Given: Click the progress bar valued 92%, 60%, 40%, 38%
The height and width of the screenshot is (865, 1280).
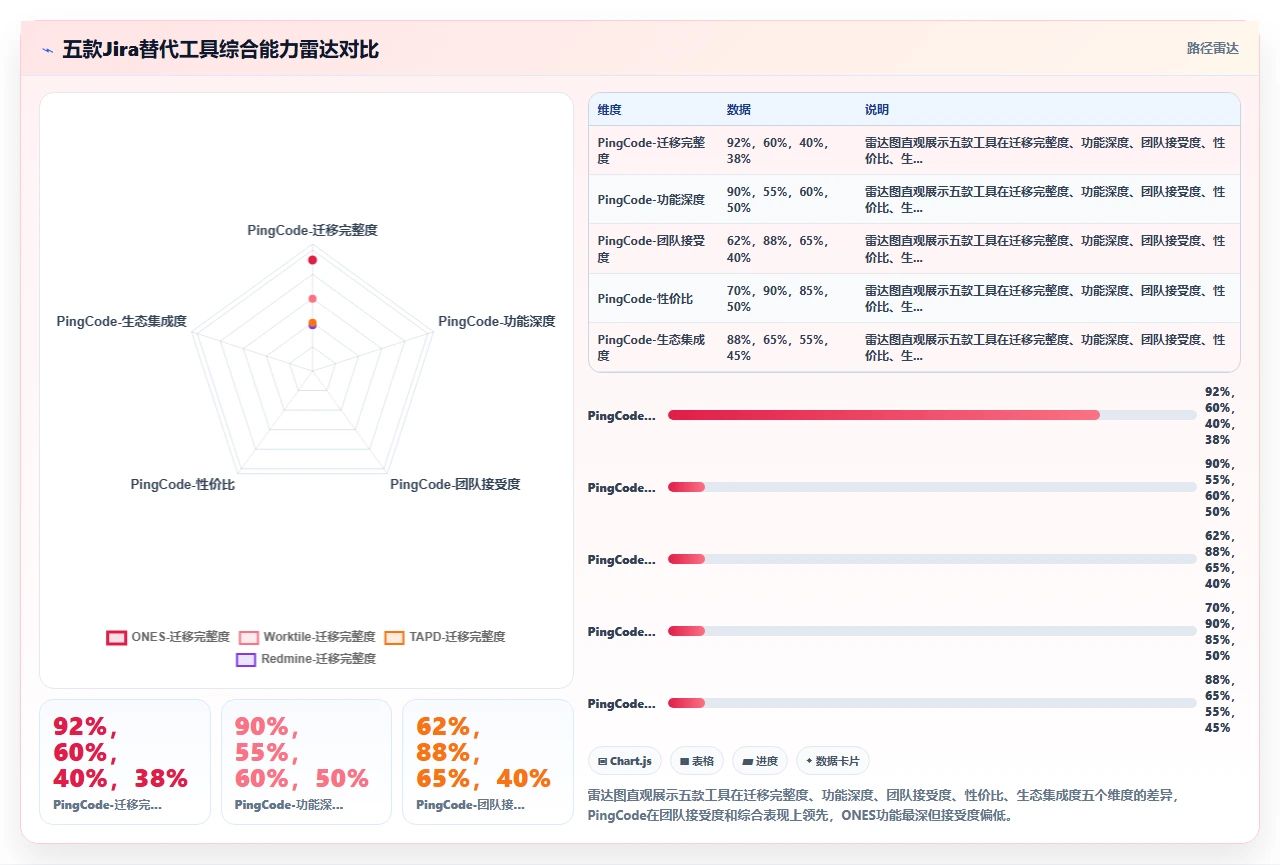Looking at the screenshot, I should pos(932,415).
